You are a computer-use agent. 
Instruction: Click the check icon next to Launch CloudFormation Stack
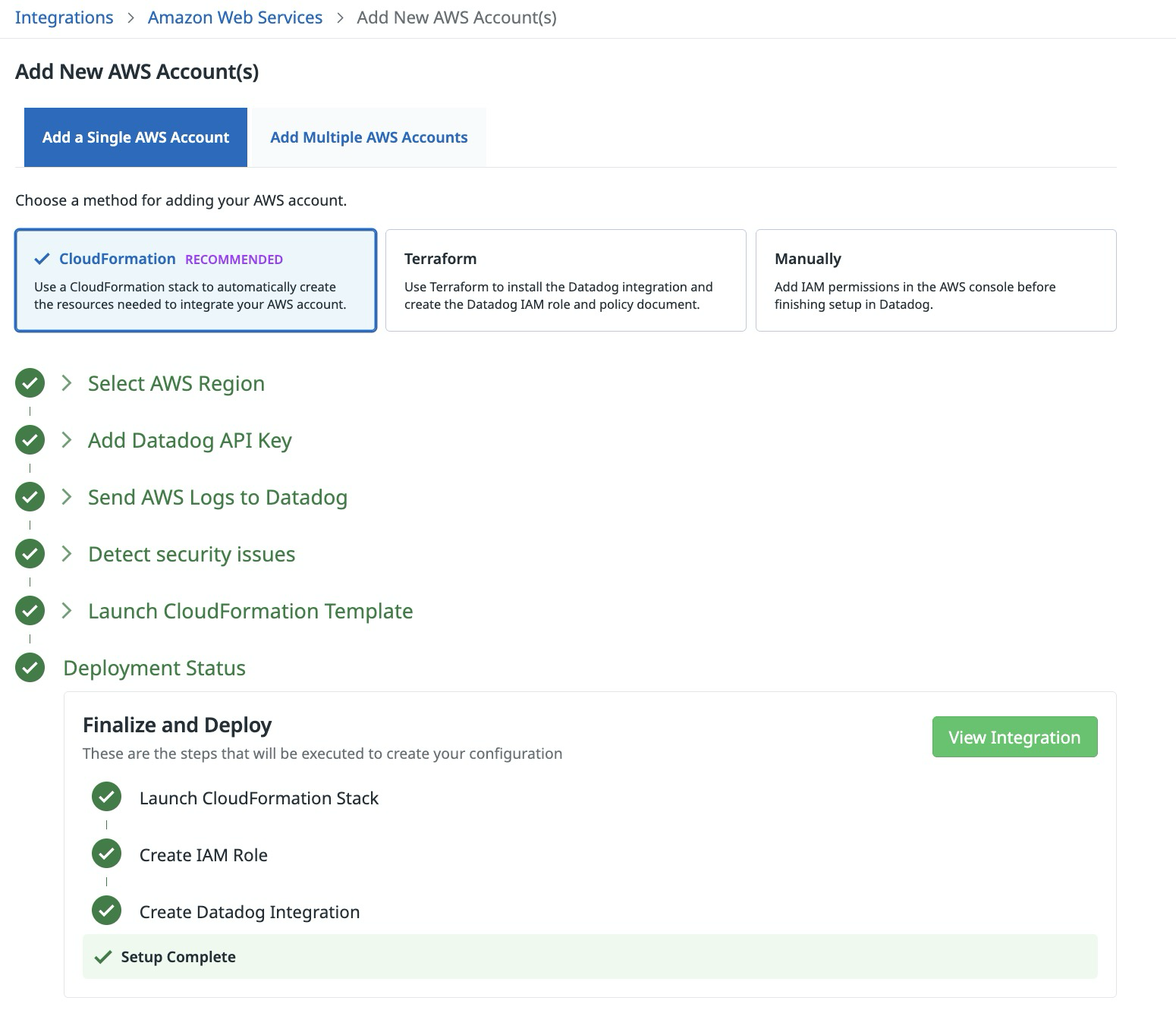(106, 797)
